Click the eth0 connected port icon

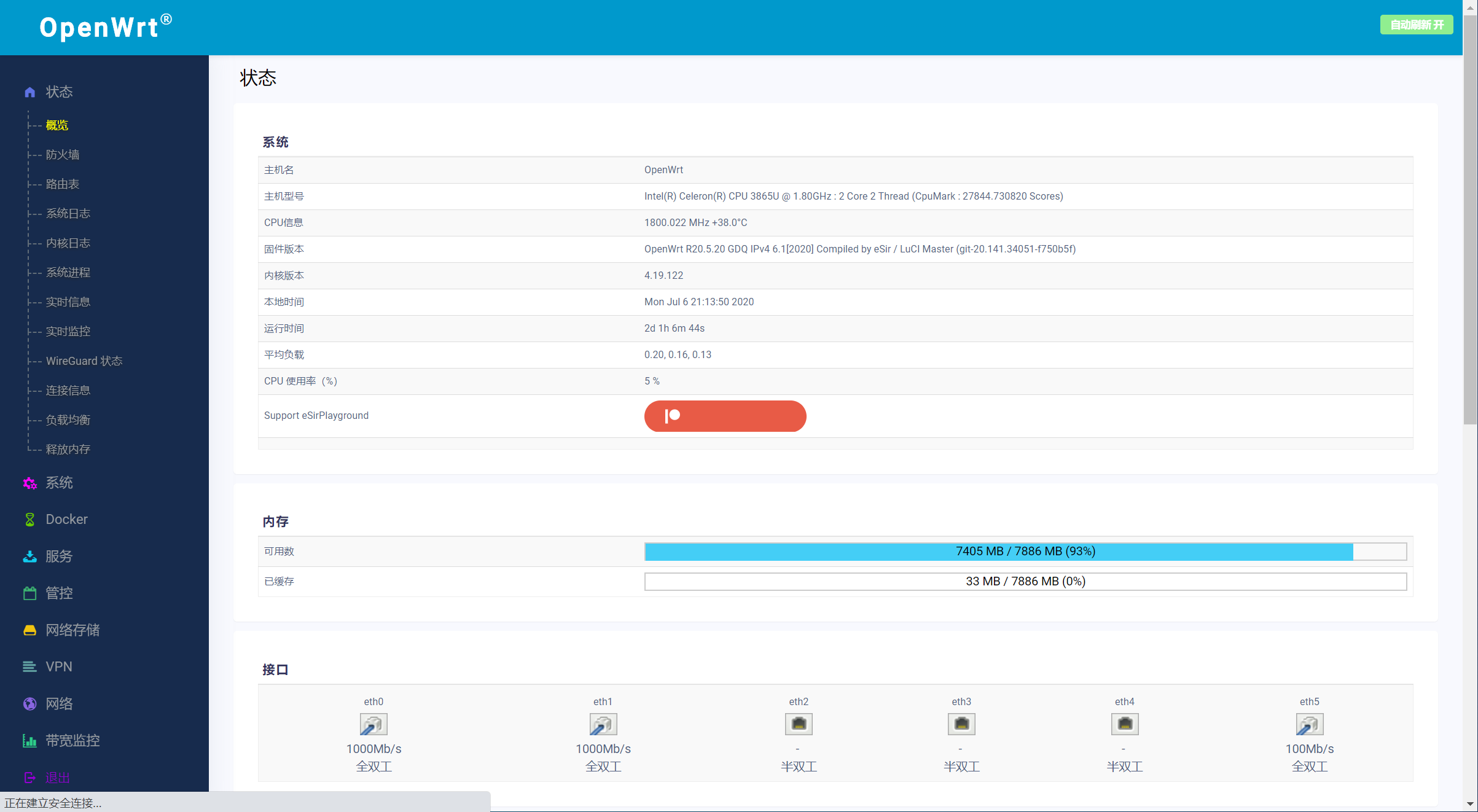pyautogui.click(x=373, y=724)
